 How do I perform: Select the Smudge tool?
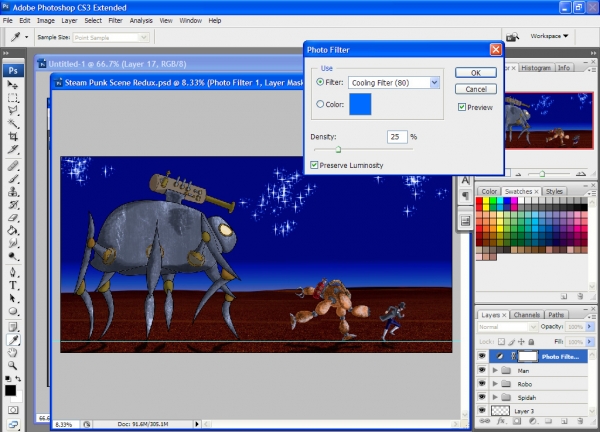[13, 243]
